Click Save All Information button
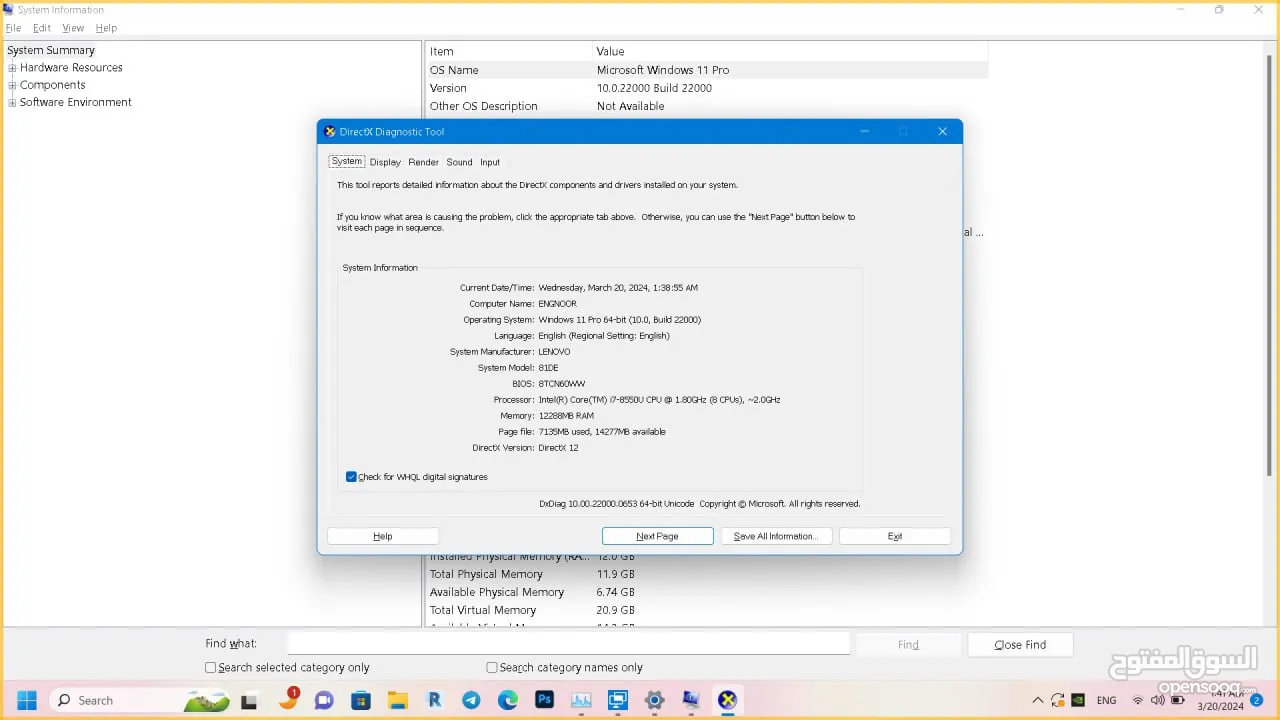This screenshot has width=1280, height=720. coord(776,536)
